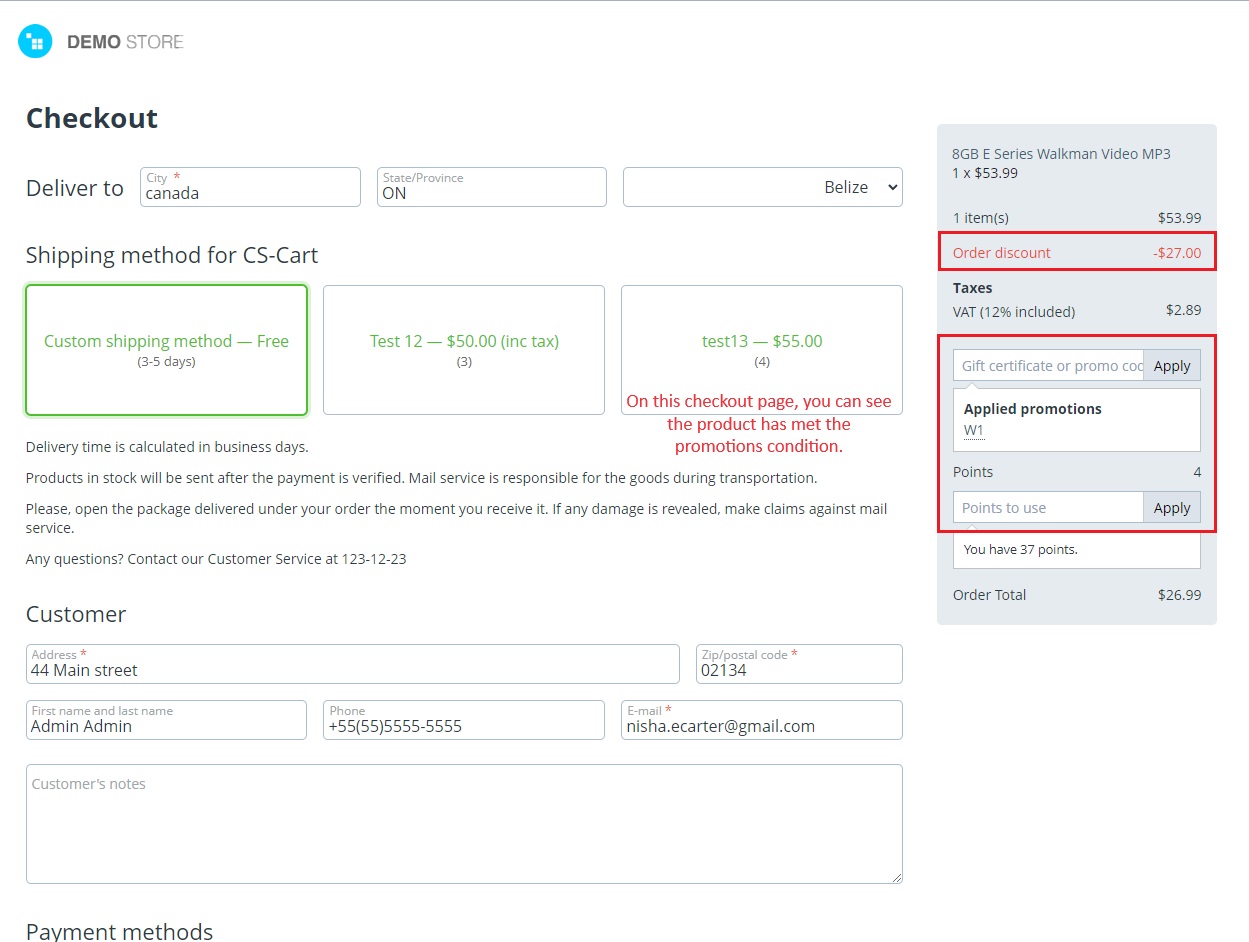The image size is (1249, 942).
Task: Edit the City field containing canada
Action: coord(250,187)
